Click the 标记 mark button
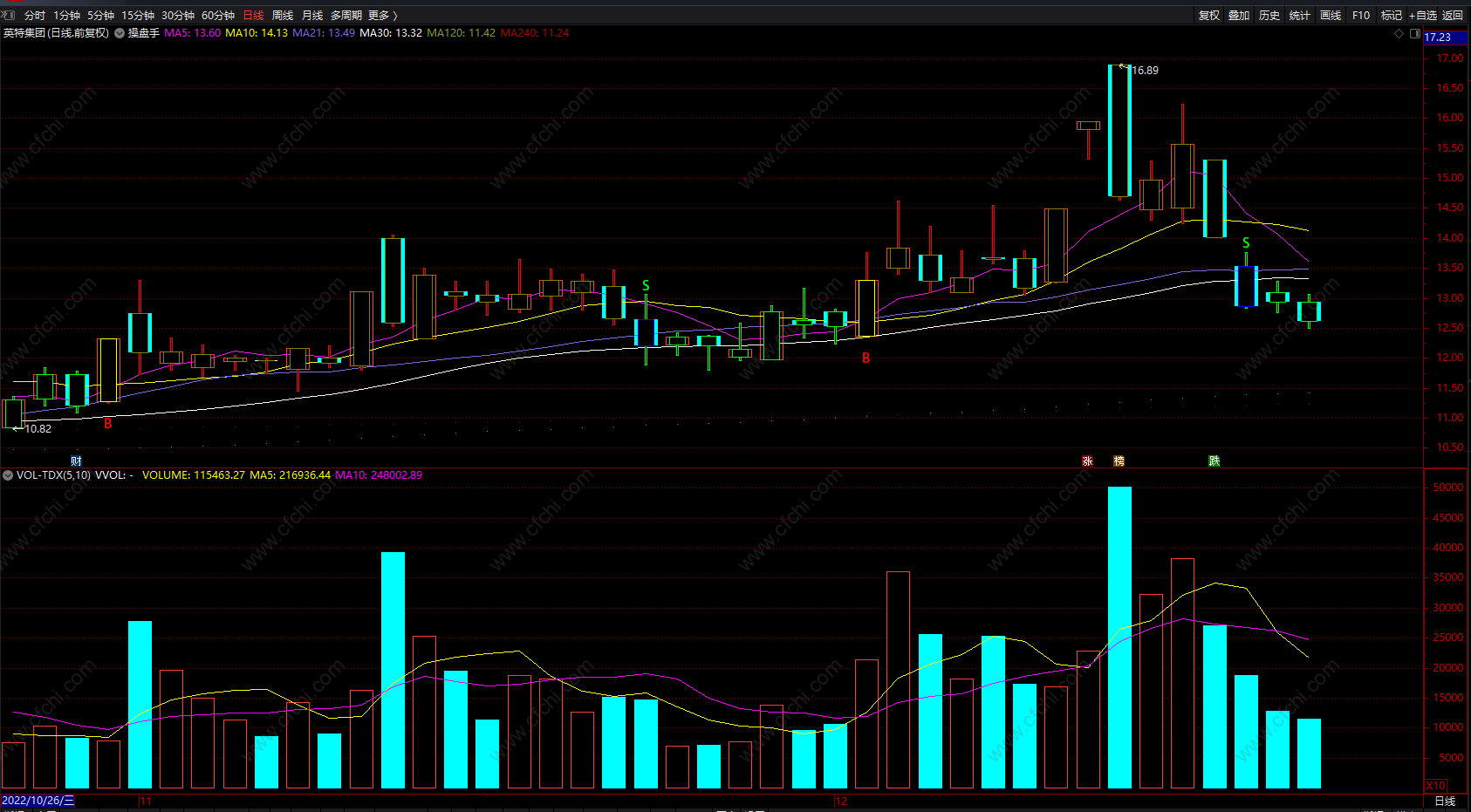Screen dimensions: 1471x812 (x=1392, y=16)
